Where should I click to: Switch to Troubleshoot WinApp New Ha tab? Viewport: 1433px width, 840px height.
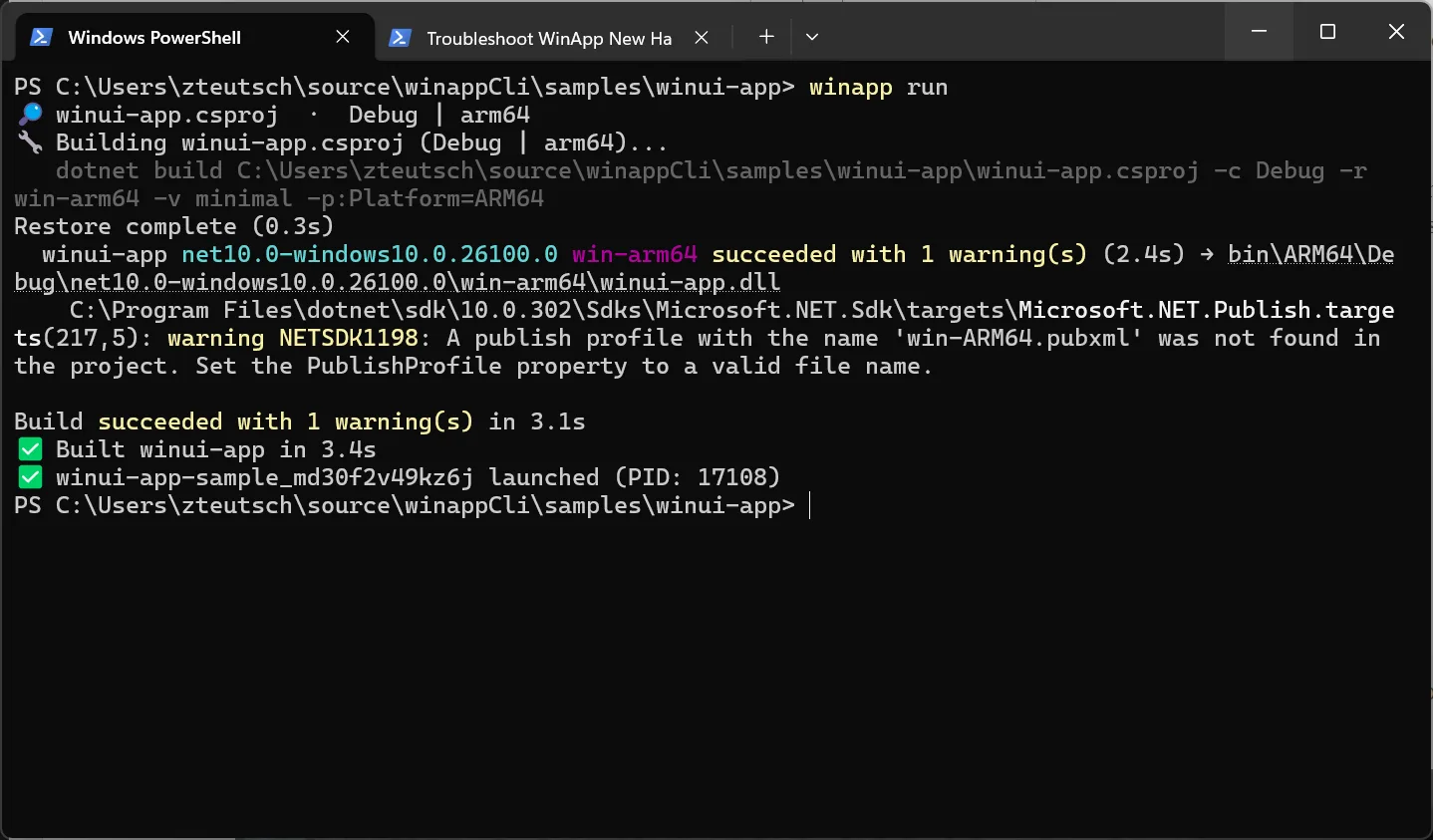[x=549, y=38]
